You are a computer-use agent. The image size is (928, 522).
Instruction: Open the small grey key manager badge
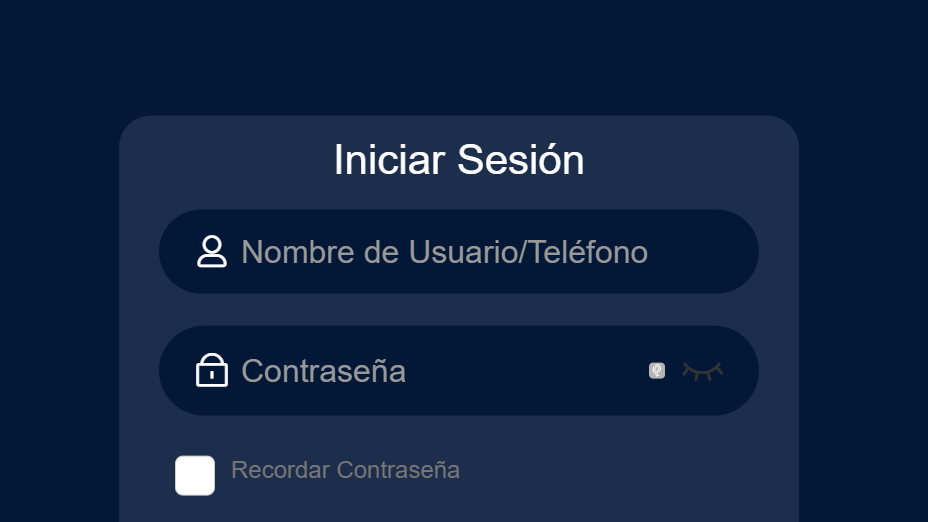[657, 371]
